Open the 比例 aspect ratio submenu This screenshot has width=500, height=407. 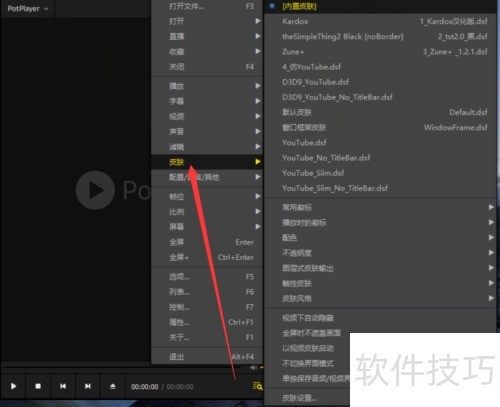point(207,212)
